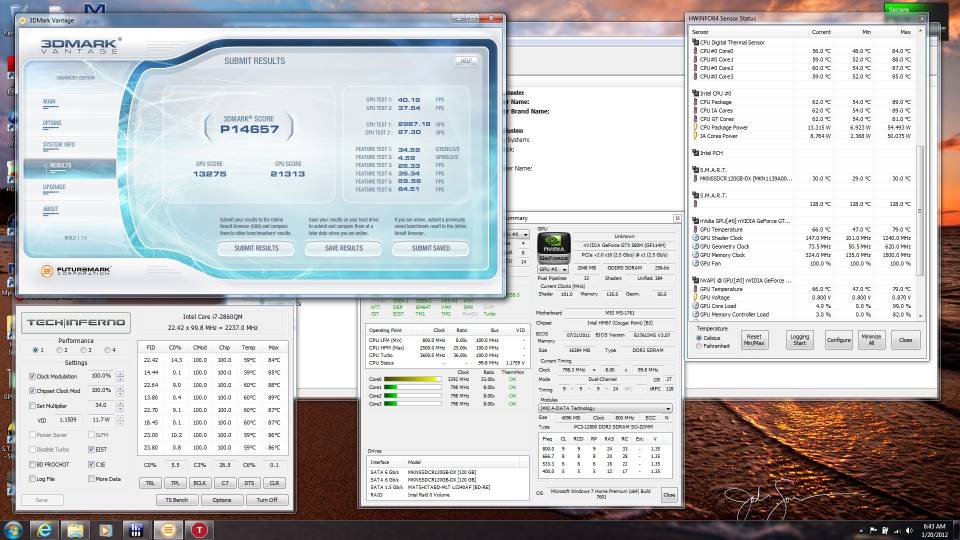
Task: Open GPU #0 selector dropdown
Action: (553, 269)
